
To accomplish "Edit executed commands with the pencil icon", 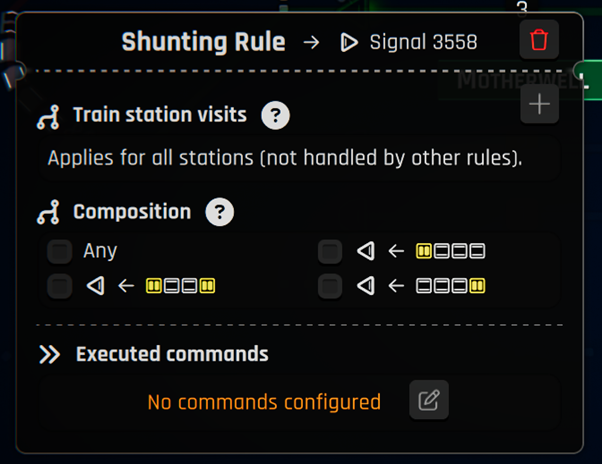I will 429,400.
